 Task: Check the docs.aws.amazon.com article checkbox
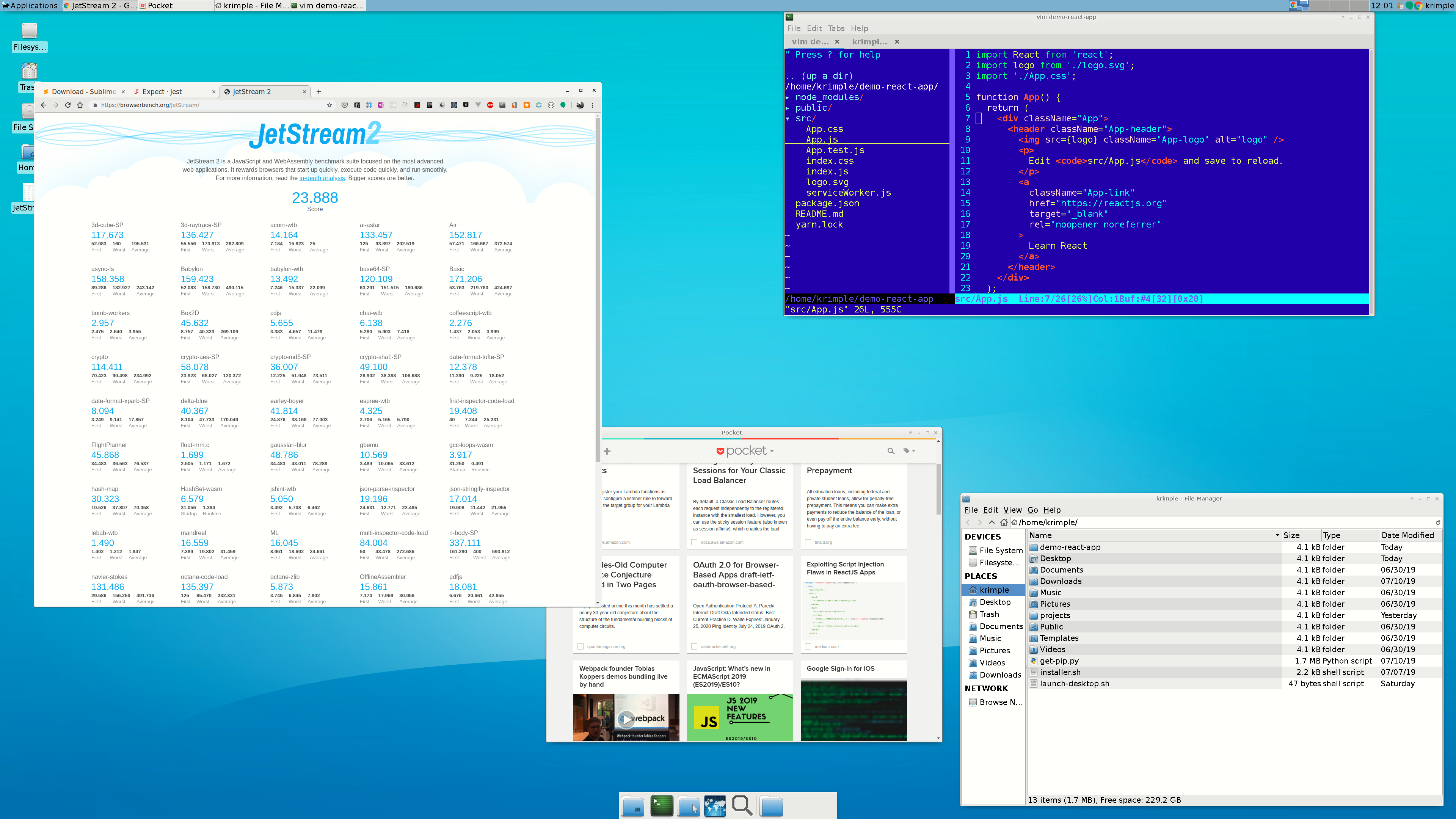[x=695, y=542]
